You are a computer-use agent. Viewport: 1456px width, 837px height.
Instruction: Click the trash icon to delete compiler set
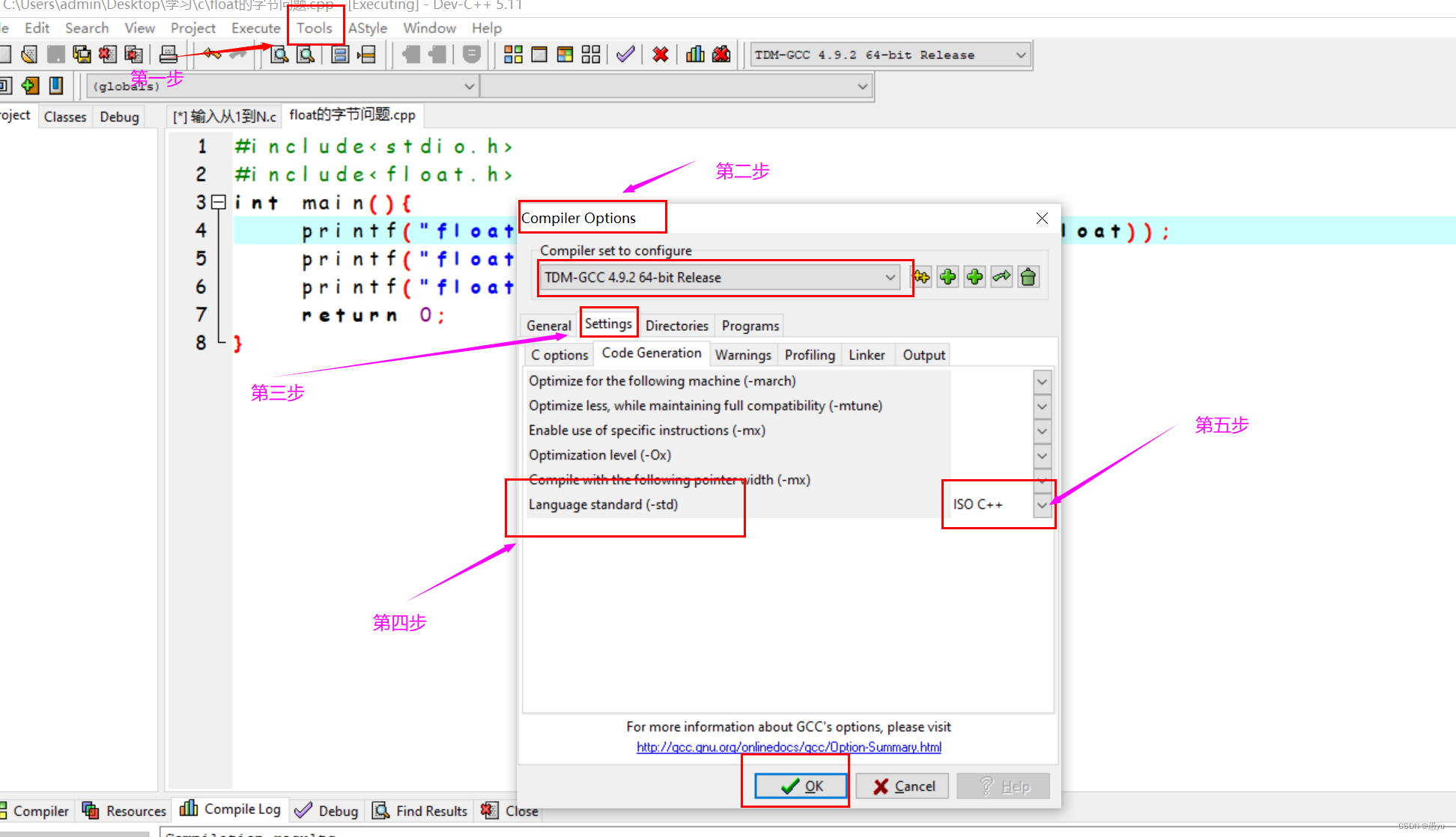(x=1028, y=276)
